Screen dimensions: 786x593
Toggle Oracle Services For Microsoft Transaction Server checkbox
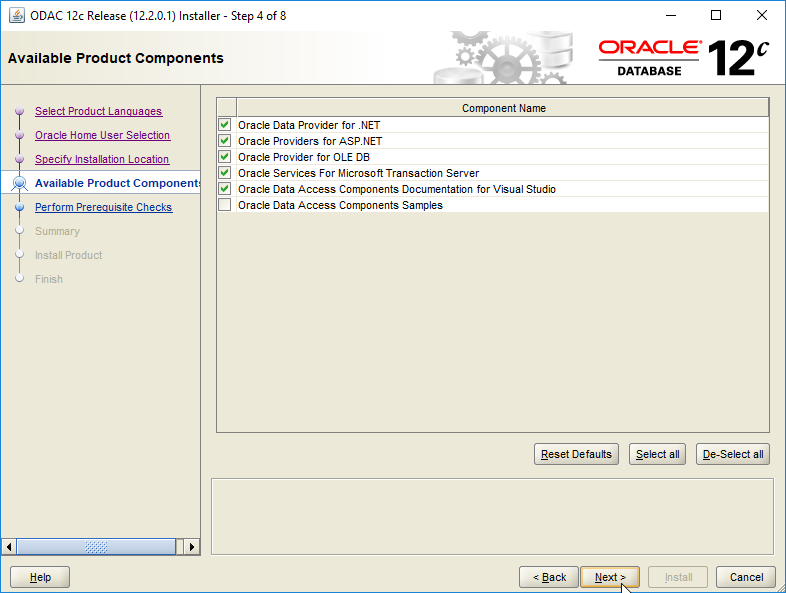(x=225, y=173)
